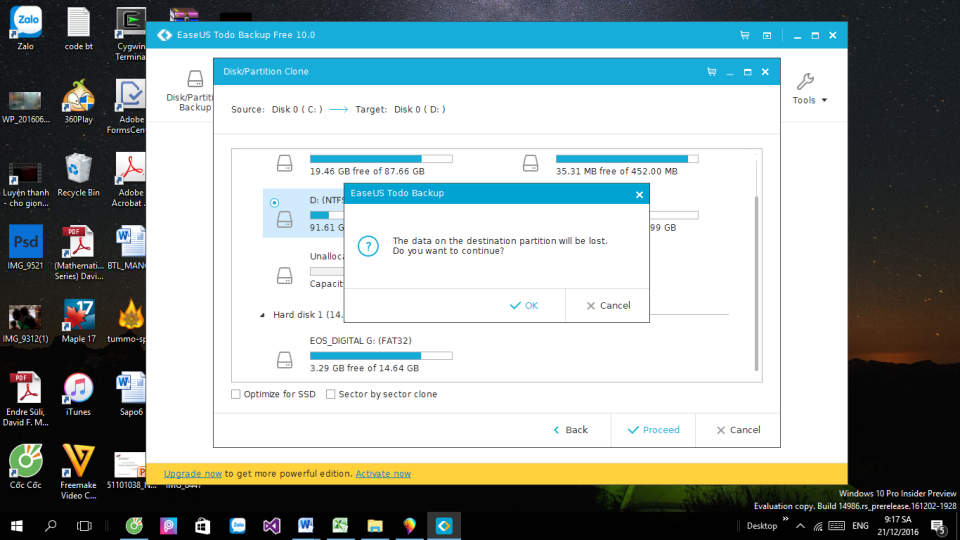Tick the Sector by sector clone checkbox
Viewport: 960px width, 540px height.
tap(331, 394)
